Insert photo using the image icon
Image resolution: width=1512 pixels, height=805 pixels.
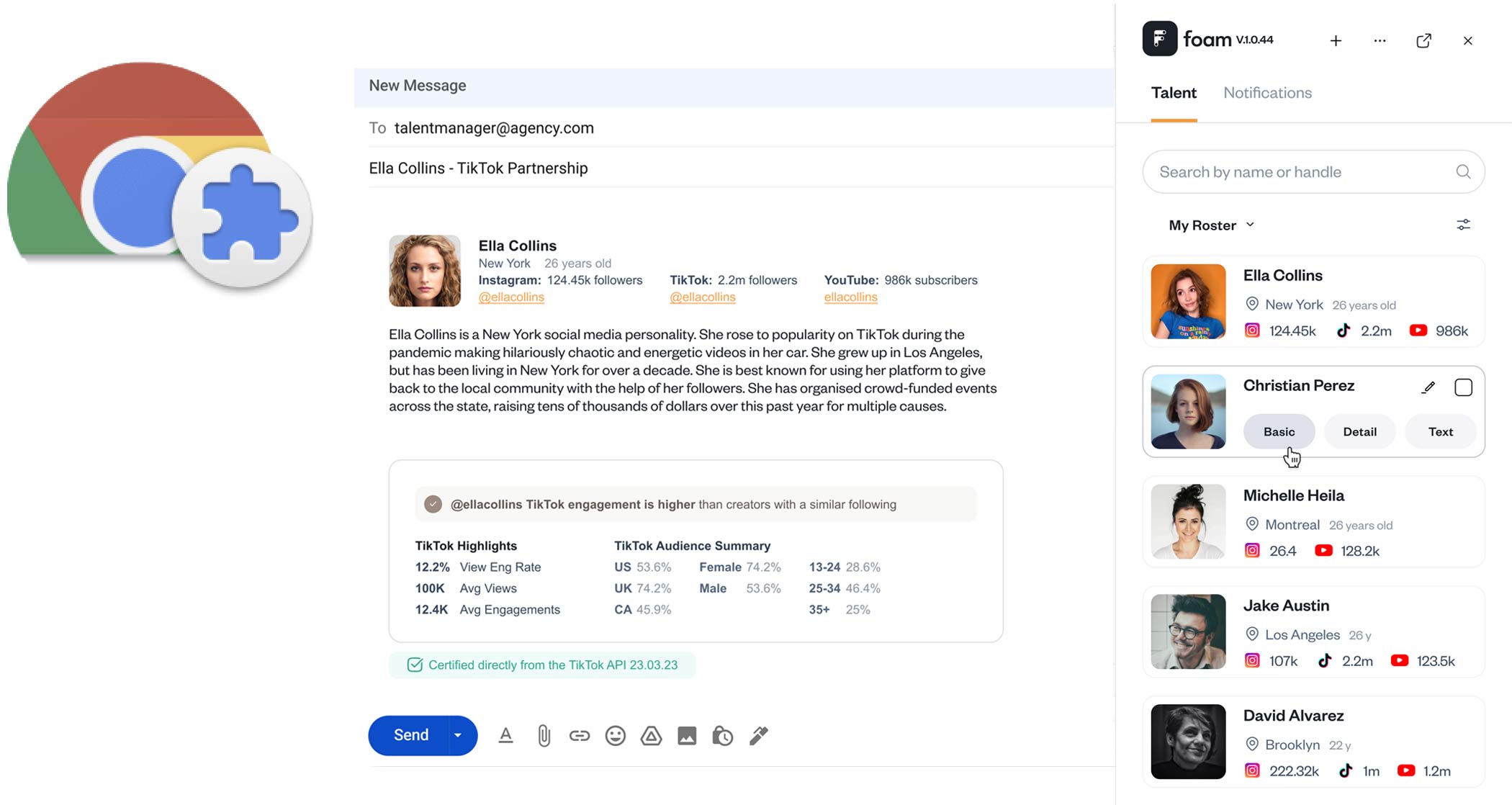click(x=687, y=735)
